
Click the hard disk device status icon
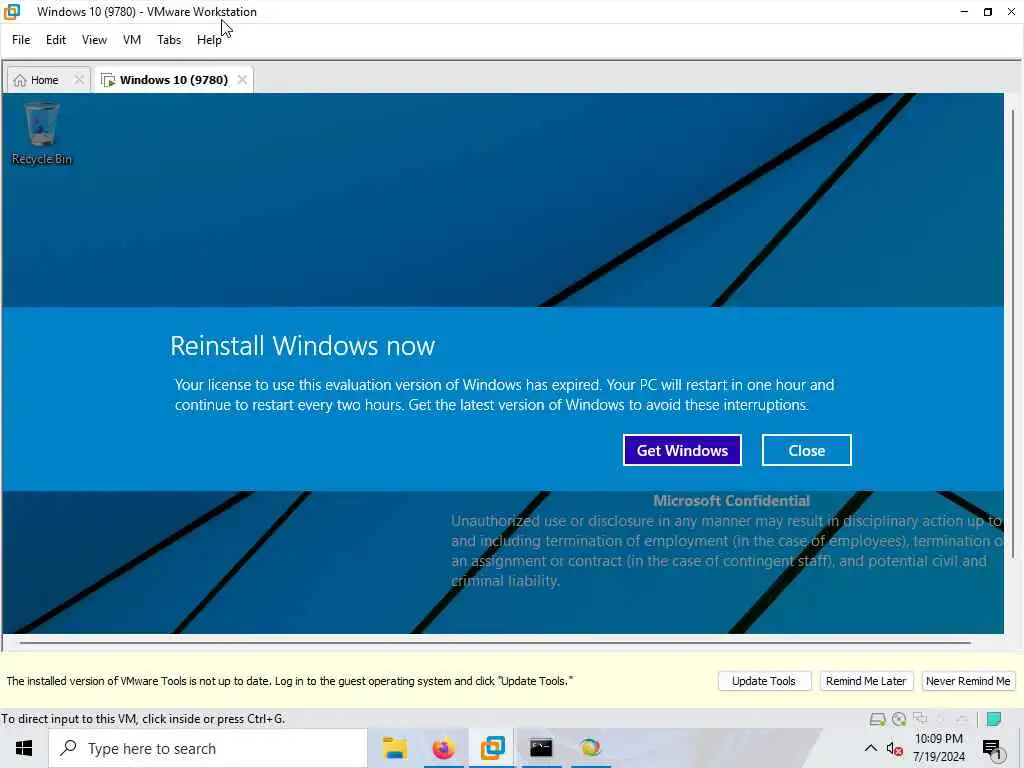click(878, 719)
